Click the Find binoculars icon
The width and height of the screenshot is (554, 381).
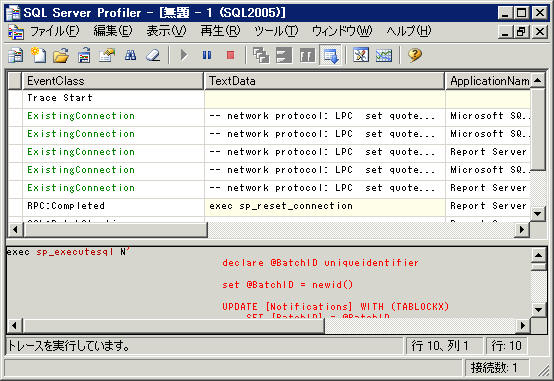coord(130,55)
